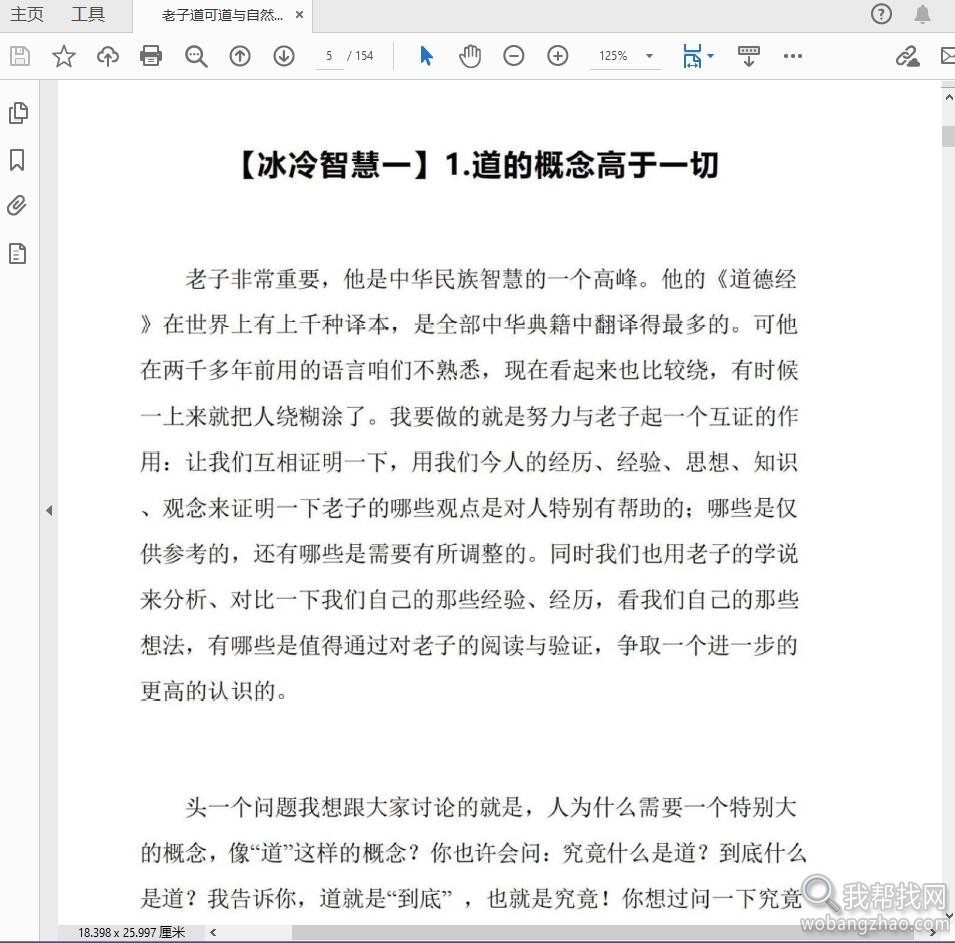Viewport: 955px width, 943px height.
Task: Click the vertical scrollbar thumb
Action: coord(948,136)
